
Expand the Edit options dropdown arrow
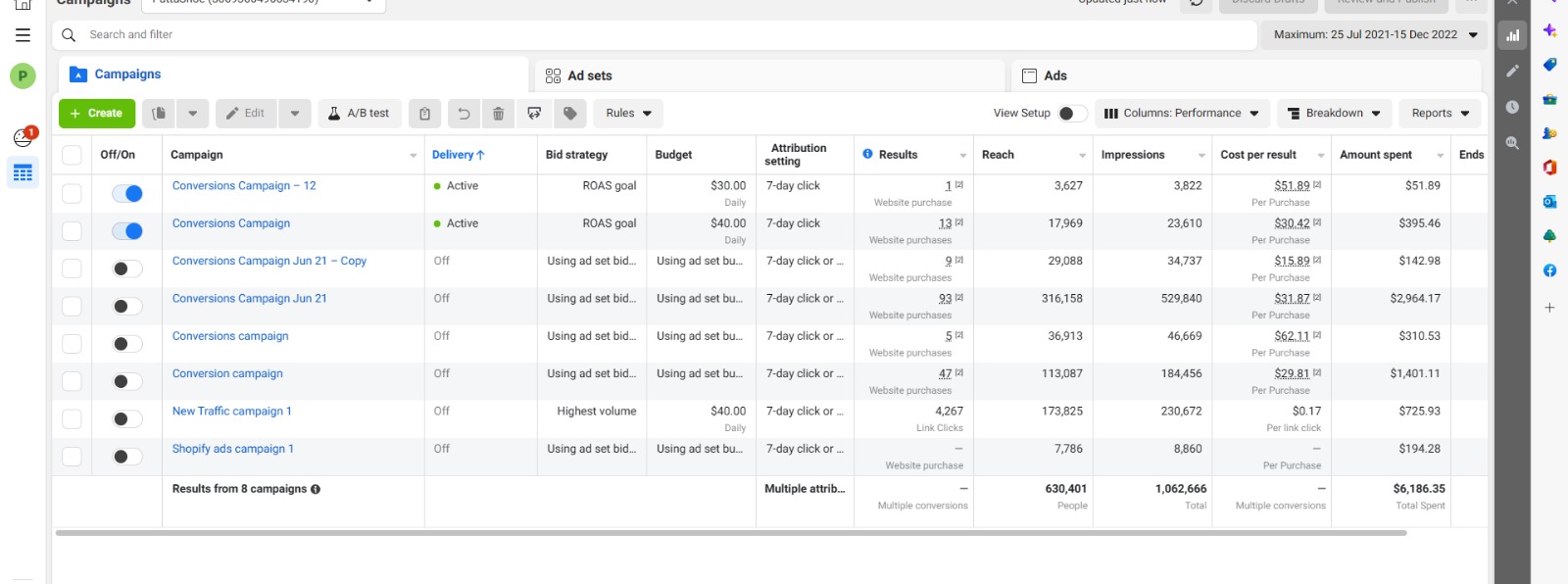(x=295, y=114)
